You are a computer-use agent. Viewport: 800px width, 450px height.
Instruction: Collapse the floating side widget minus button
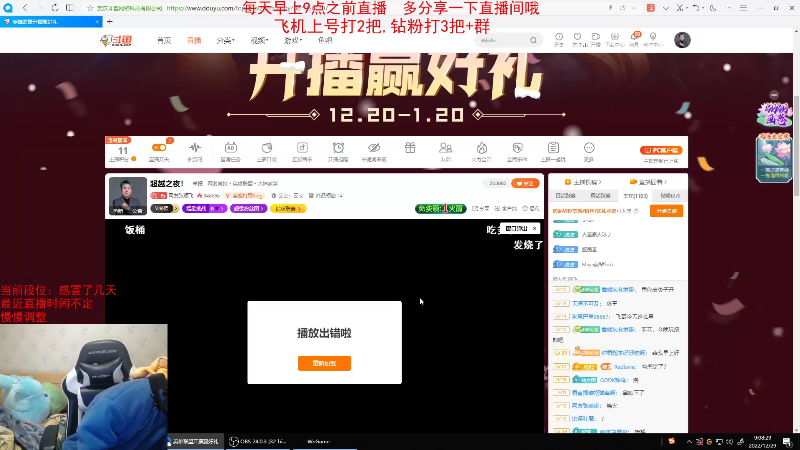click(774, 95)
